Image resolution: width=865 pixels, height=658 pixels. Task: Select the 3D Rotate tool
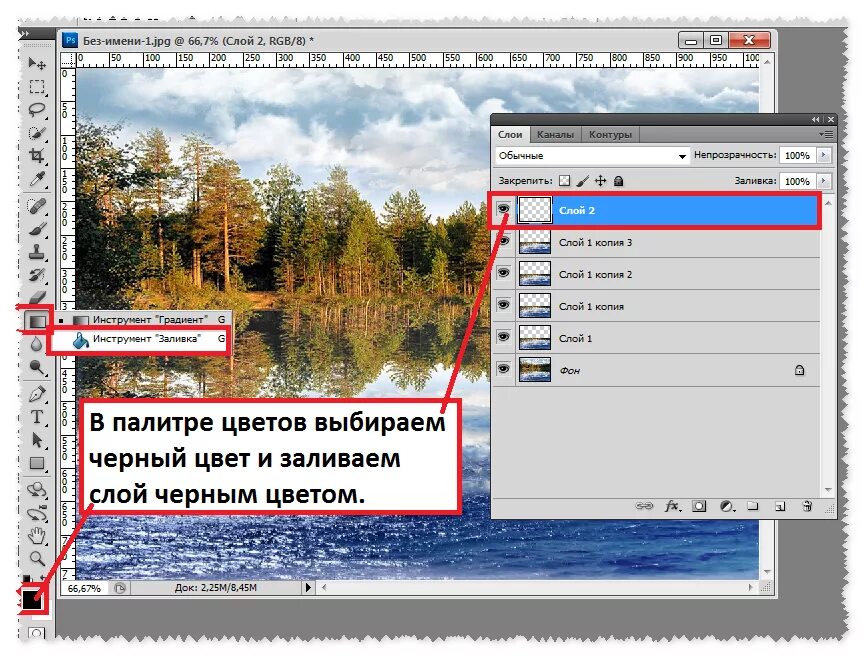[37, 490]
